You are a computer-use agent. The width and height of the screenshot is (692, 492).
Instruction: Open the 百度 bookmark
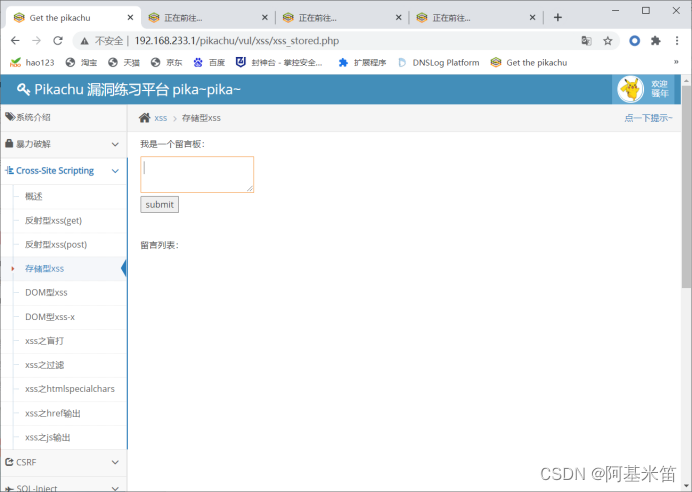(209, 63)
